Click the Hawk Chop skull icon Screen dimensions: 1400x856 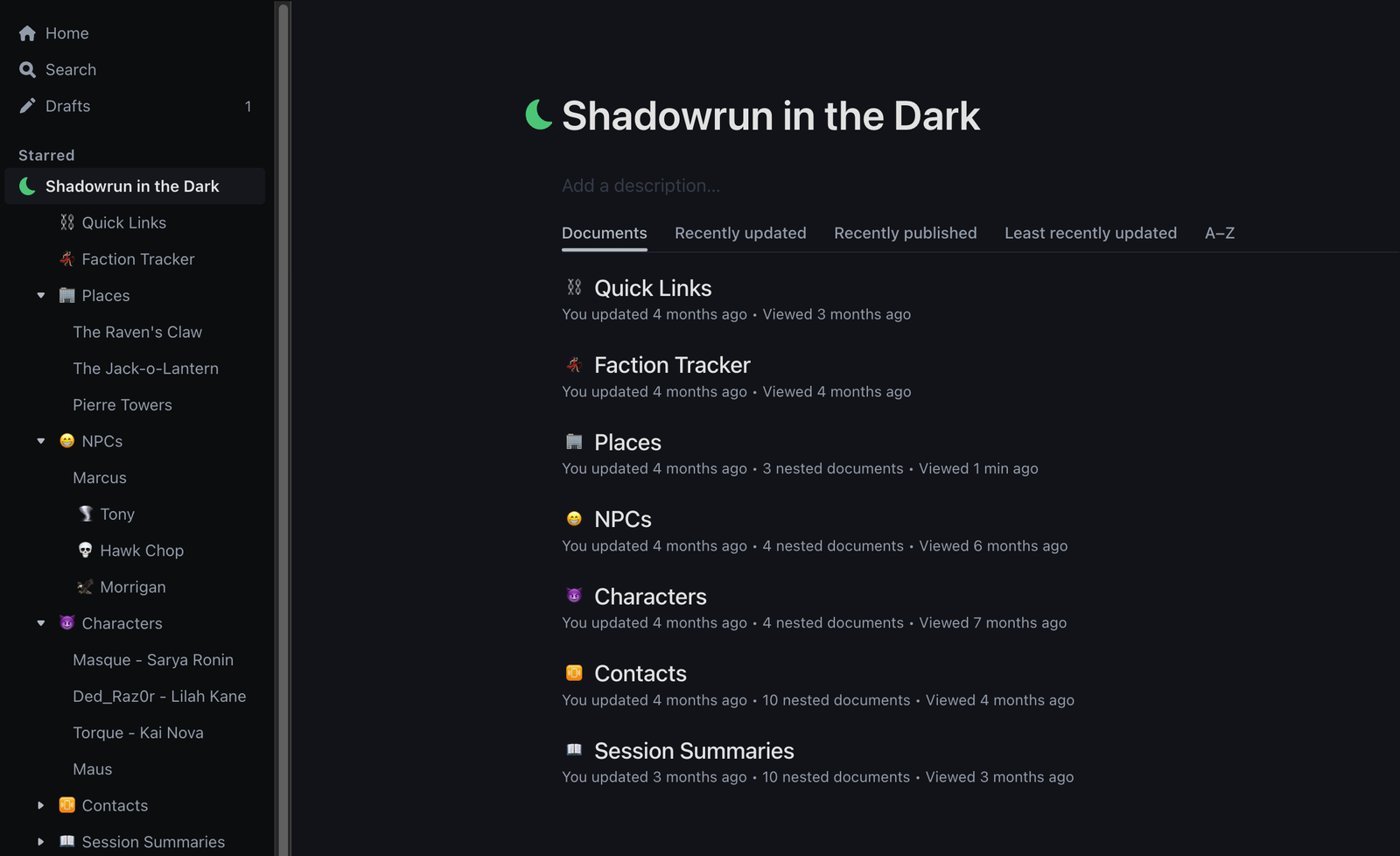pos(85,551)
